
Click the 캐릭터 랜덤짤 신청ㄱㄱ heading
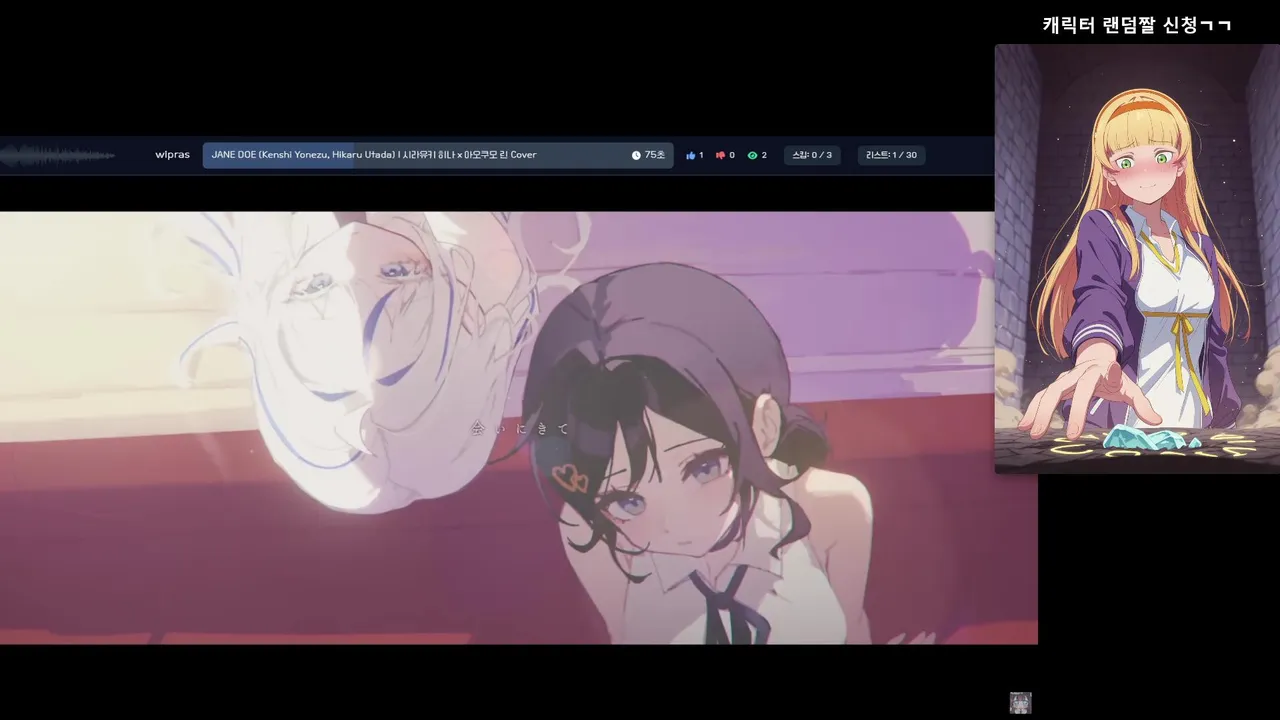coord(1137,25)
